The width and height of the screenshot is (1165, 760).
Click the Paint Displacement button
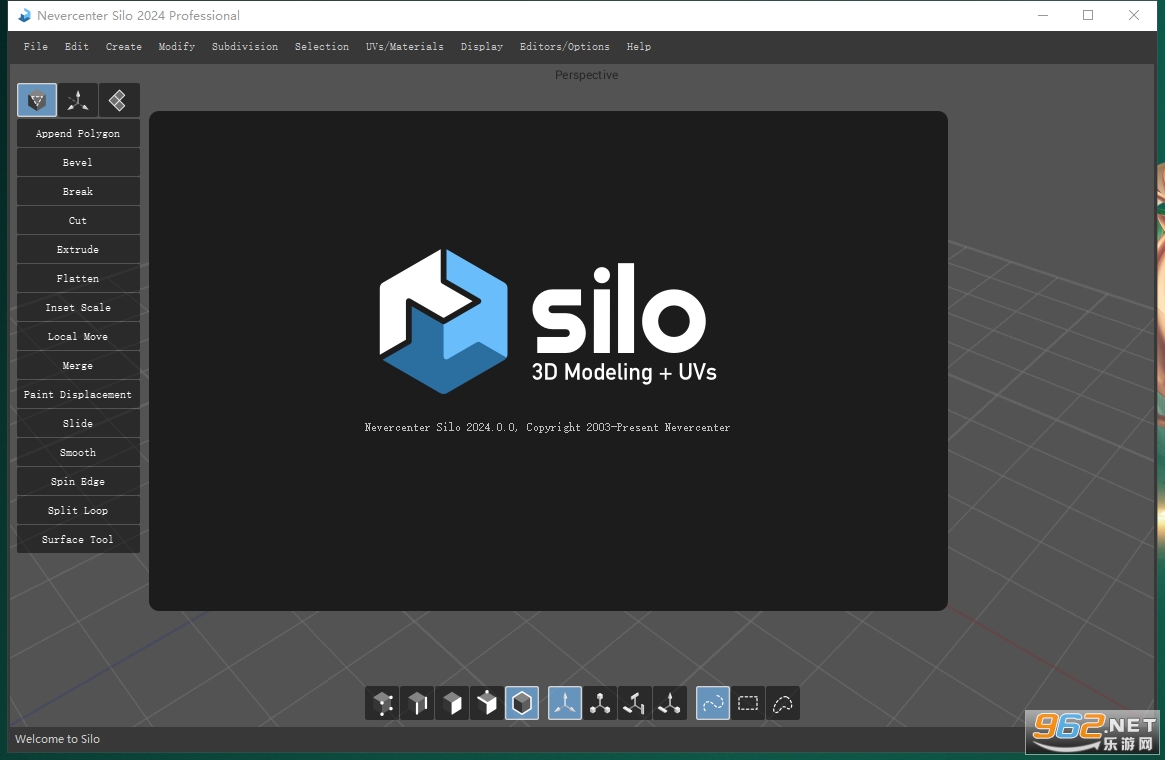click(78, 394)
